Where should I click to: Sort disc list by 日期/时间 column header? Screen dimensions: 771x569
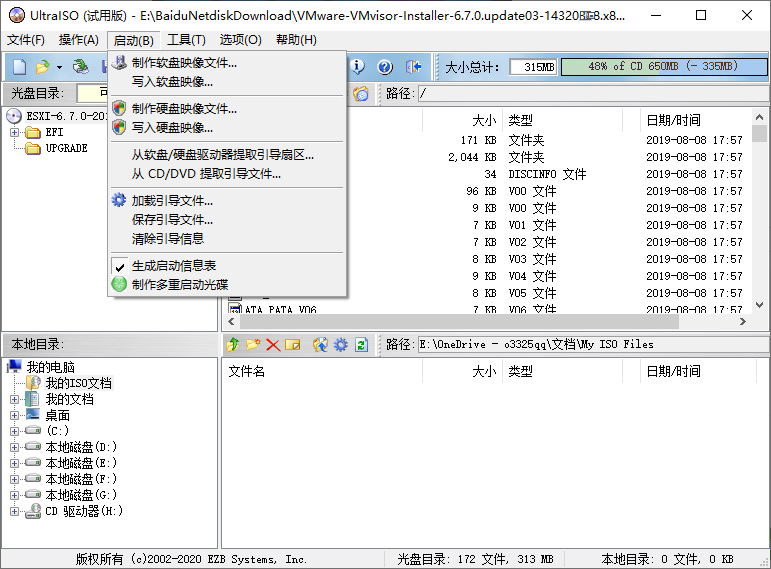[x=697, y=120]
